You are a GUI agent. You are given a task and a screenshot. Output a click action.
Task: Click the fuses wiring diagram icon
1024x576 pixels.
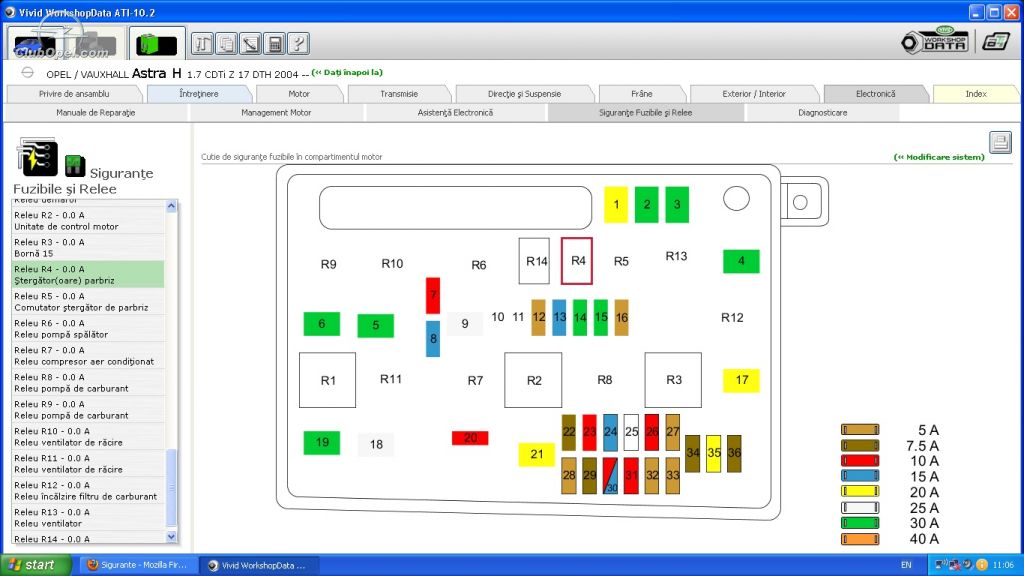pyautogui.click(x=37, y=157)
